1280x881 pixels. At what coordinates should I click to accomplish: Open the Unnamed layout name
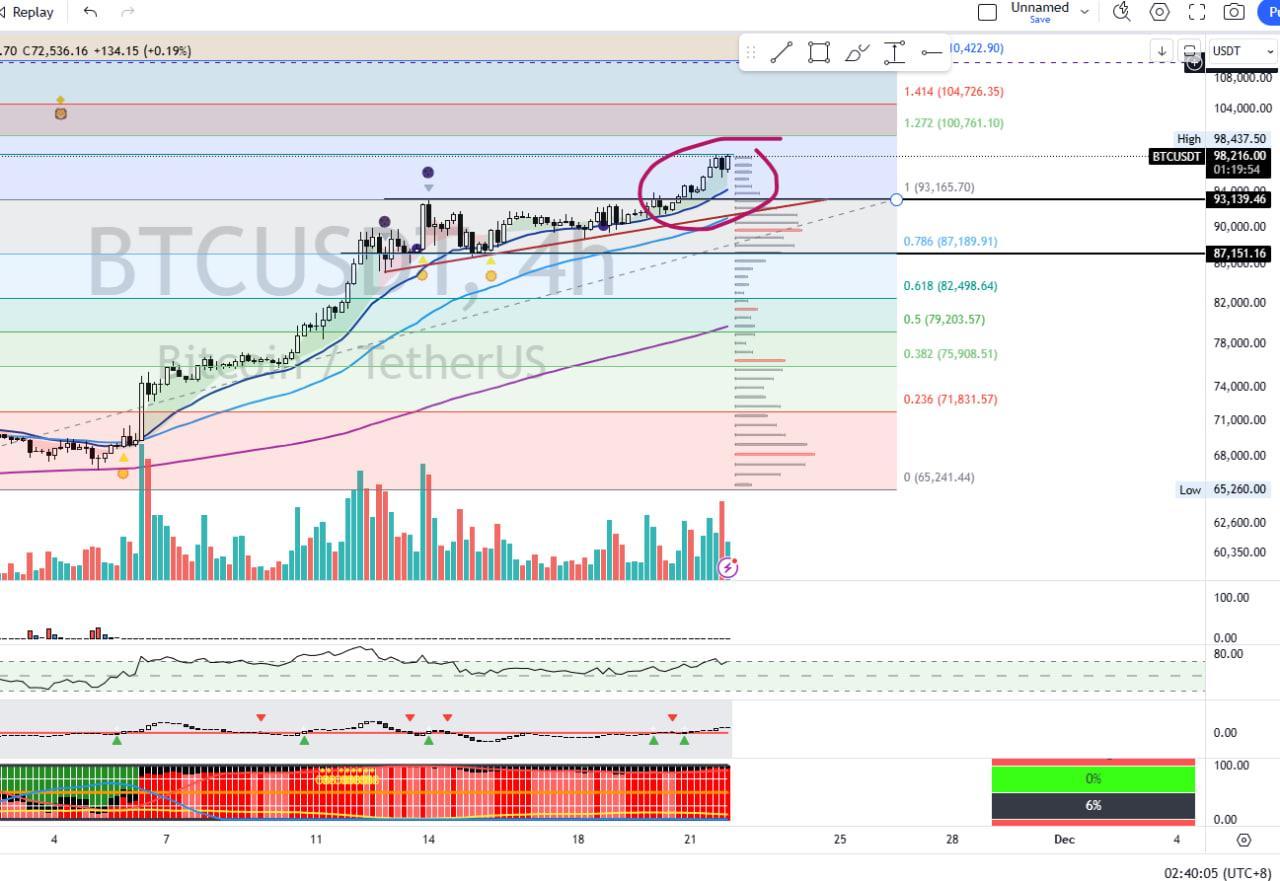1039,7
